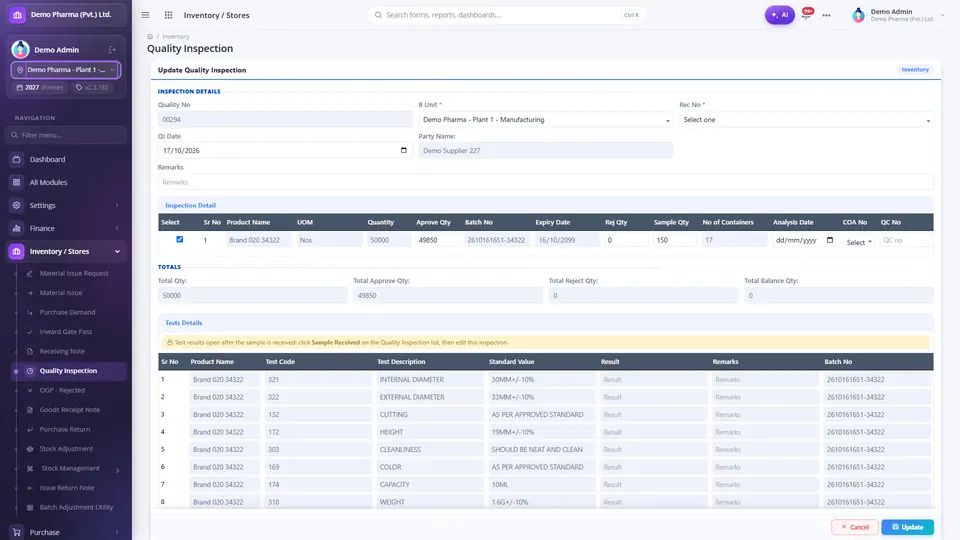The image size is (960, 540).
Task: Click the Quality No field 00294
Action: tap(285, 120)
